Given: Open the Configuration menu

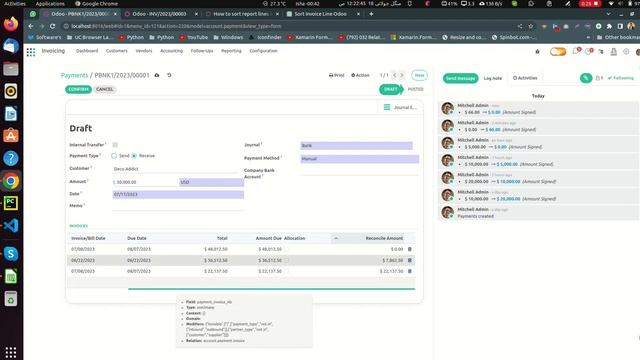Looking at the screenshot, I should [263, 51].
